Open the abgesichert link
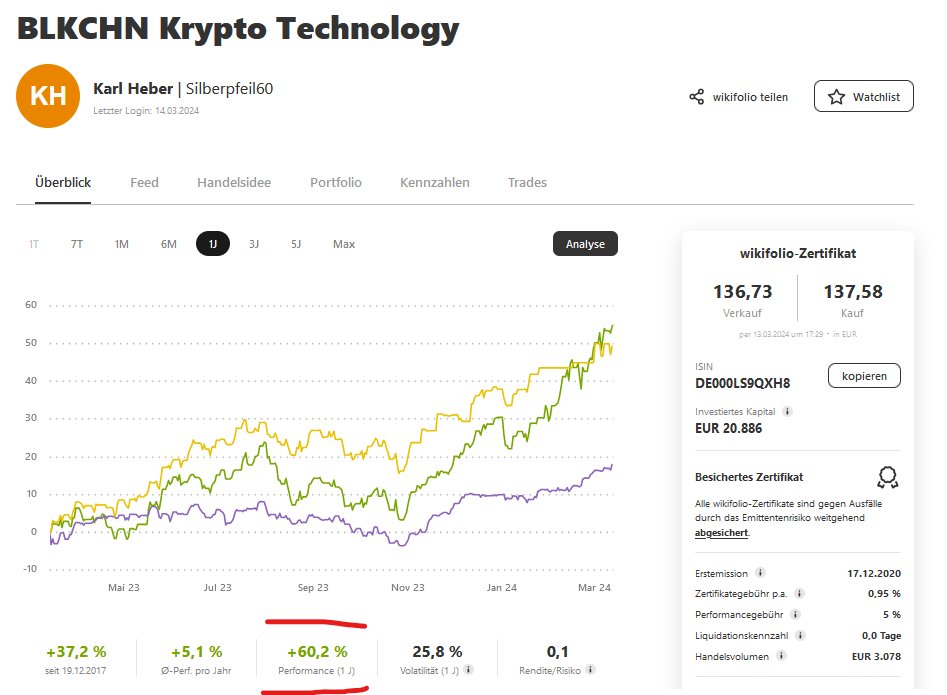 (721, 533)
